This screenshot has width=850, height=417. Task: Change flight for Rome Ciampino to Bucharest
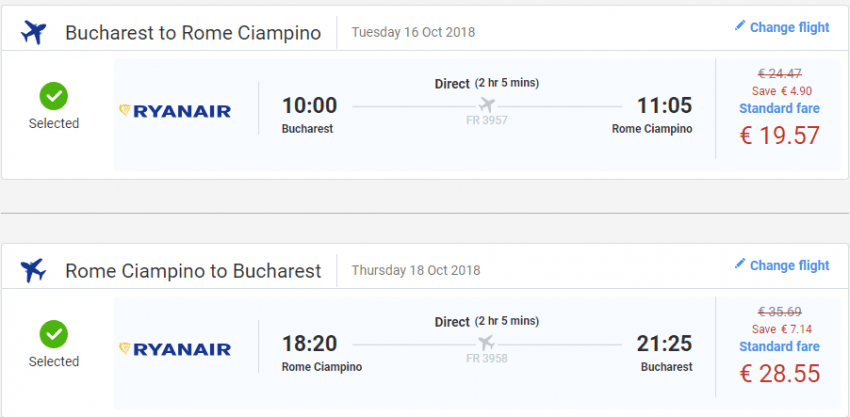(789, 265)
